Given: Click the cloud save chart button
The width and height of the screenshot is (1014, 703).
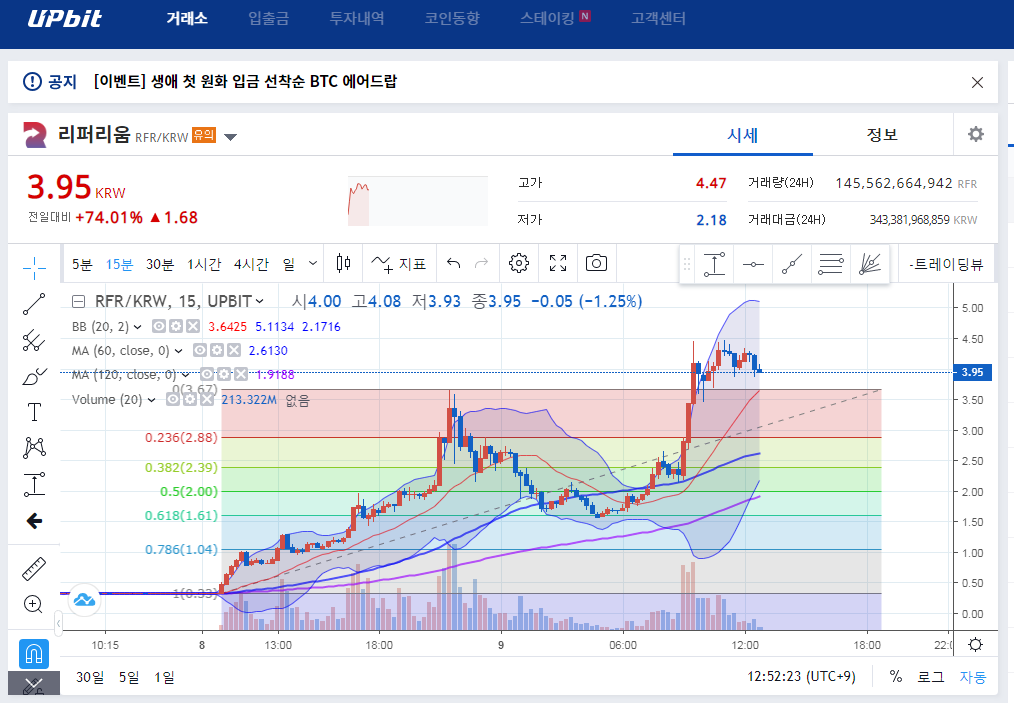Looking at the screenshot, I should [x=84, y=600].
